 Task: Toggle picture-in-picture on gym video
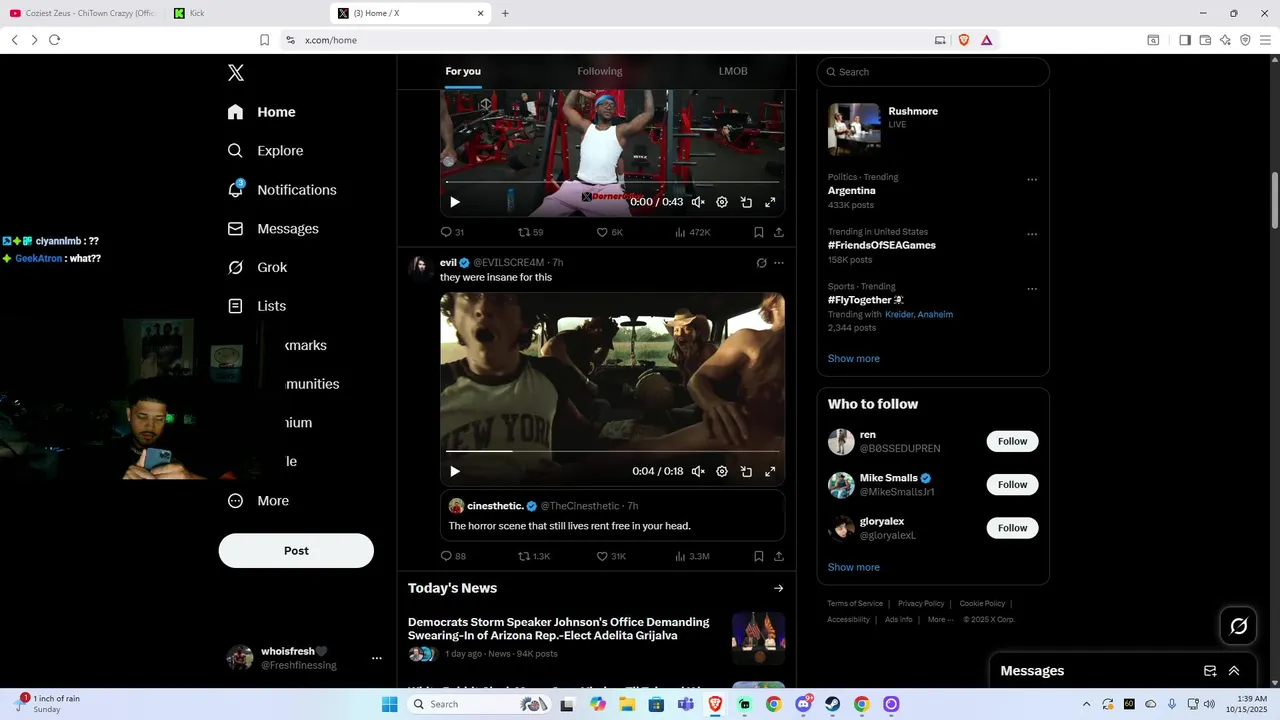coord(746,202)
